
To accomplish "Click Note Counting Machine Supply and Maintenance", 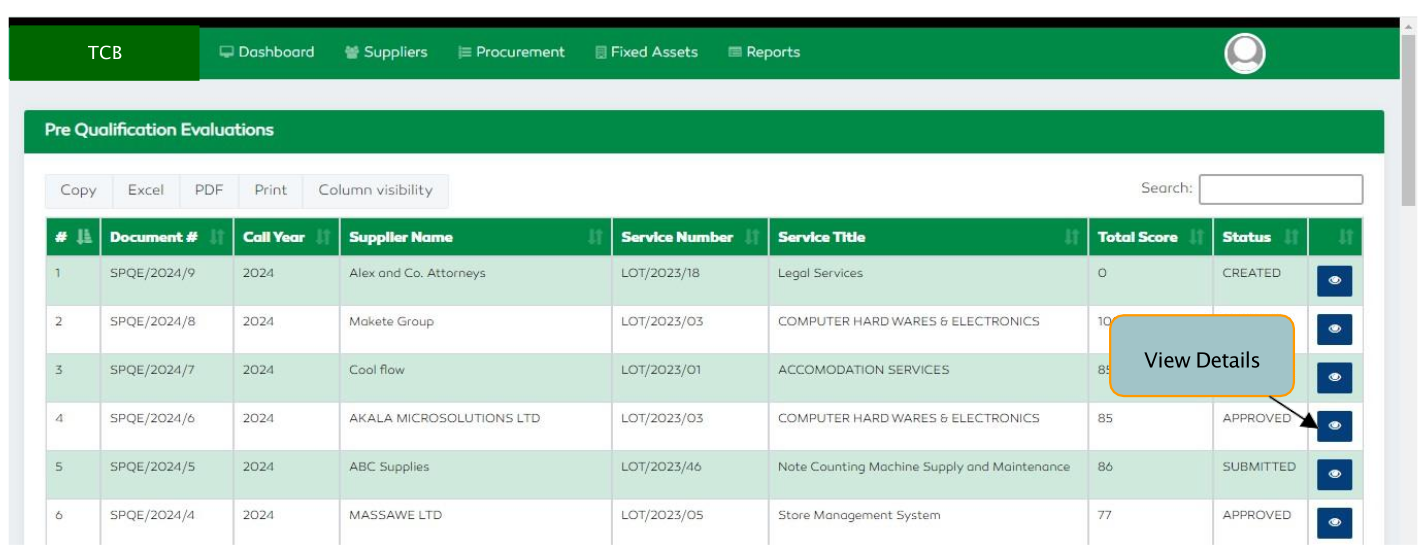I will point(924,466).
